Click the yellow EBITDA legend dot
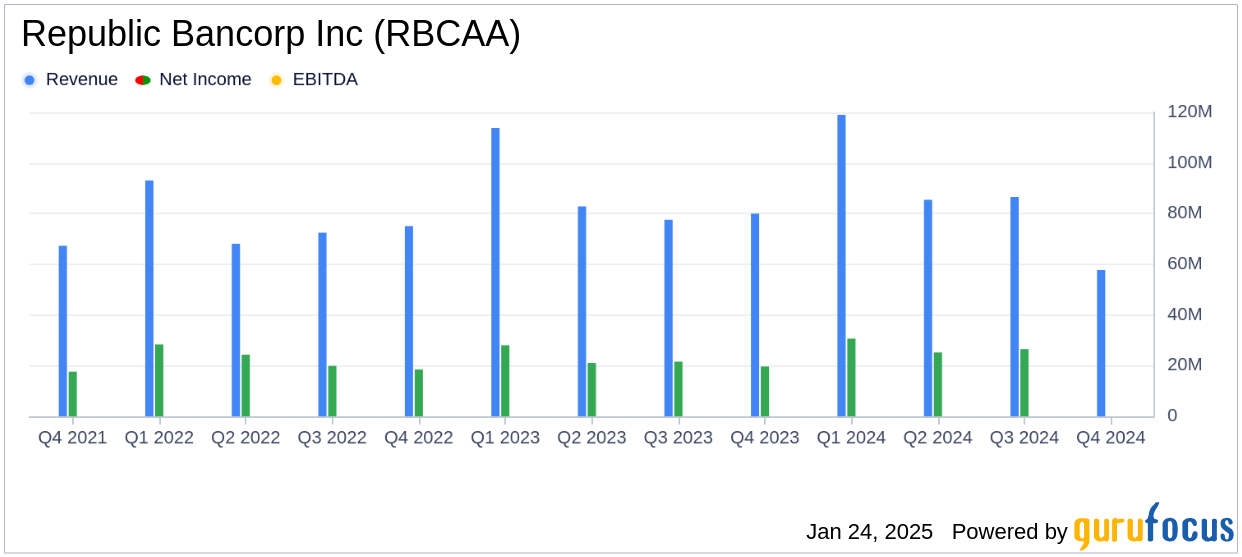 pos(277,80)
